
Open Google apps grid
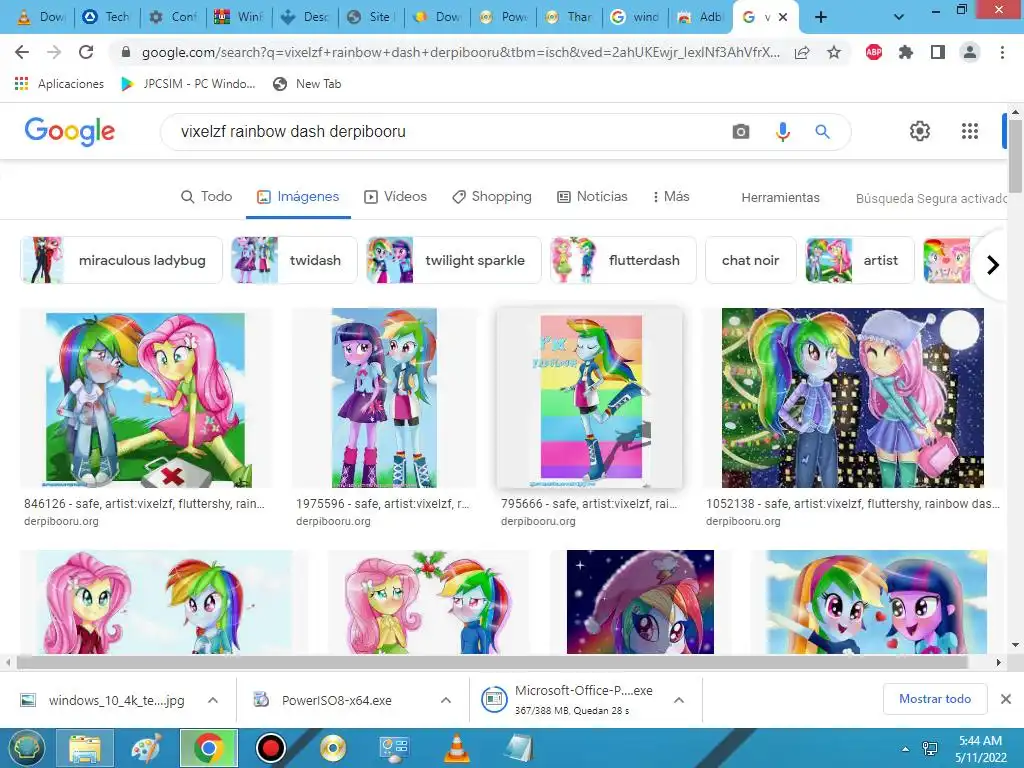(970, 131)
